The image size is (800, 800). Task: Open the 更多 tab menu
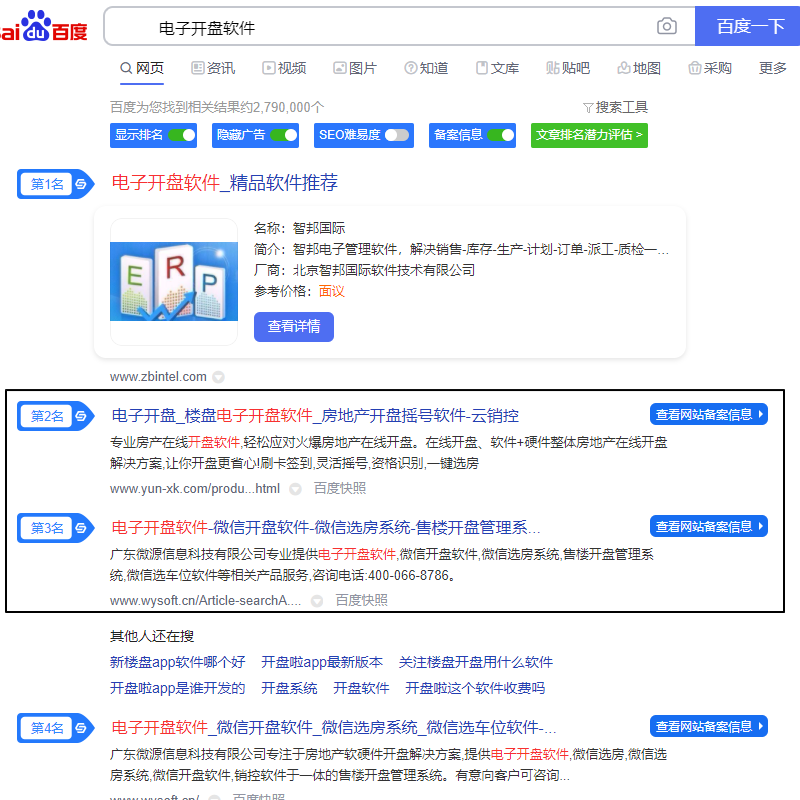[772, 68]
